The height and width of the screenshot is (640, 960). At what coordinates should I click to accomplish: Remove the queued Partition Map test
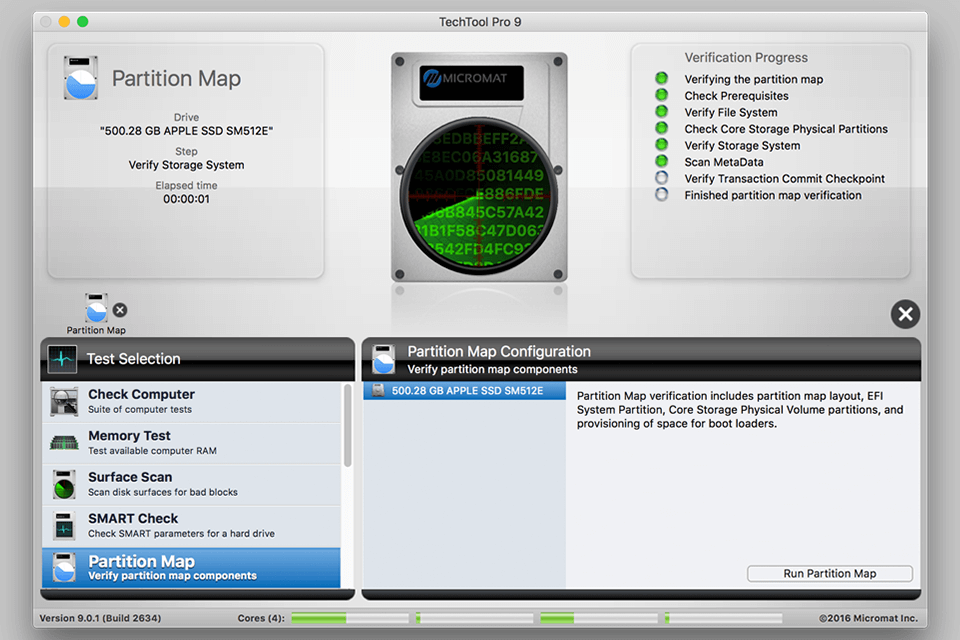click(x=120, y=310)
